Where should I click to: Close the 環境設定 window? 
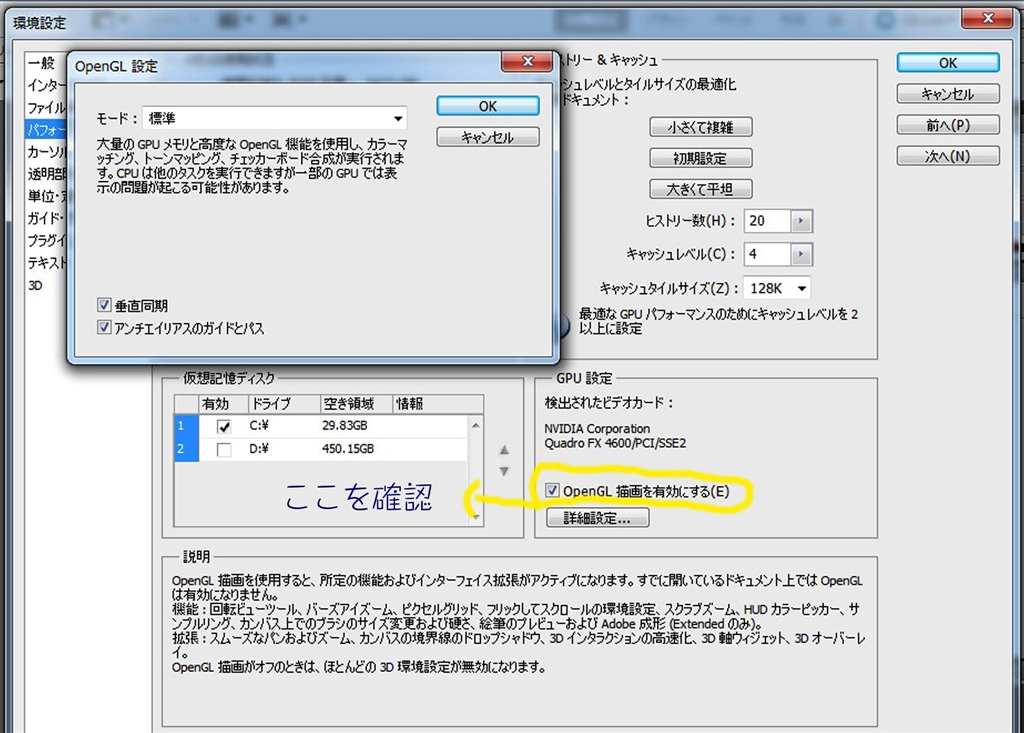coord(987,18)
